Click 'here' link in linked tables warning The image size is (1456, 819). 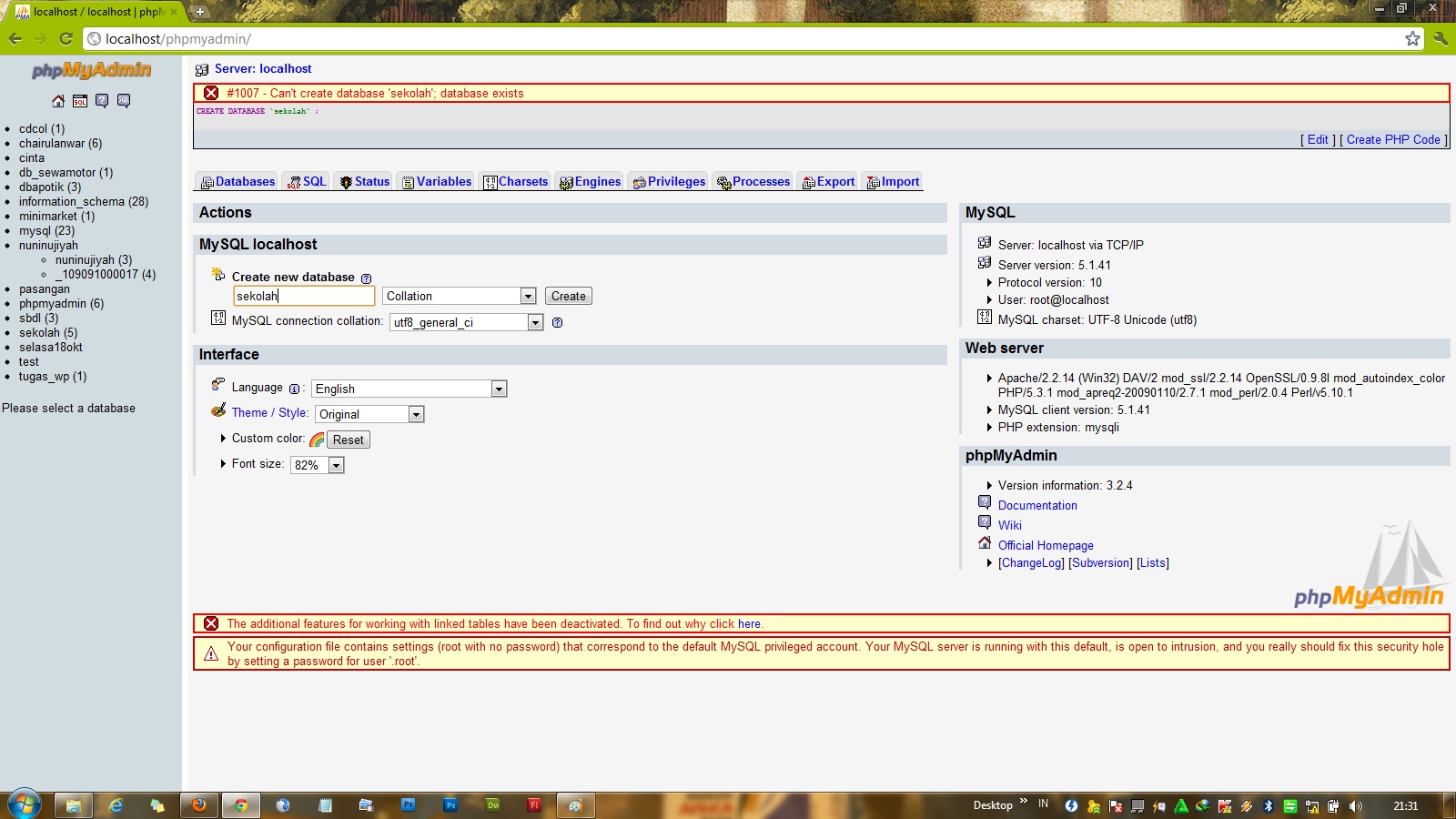tap(749, 624)
